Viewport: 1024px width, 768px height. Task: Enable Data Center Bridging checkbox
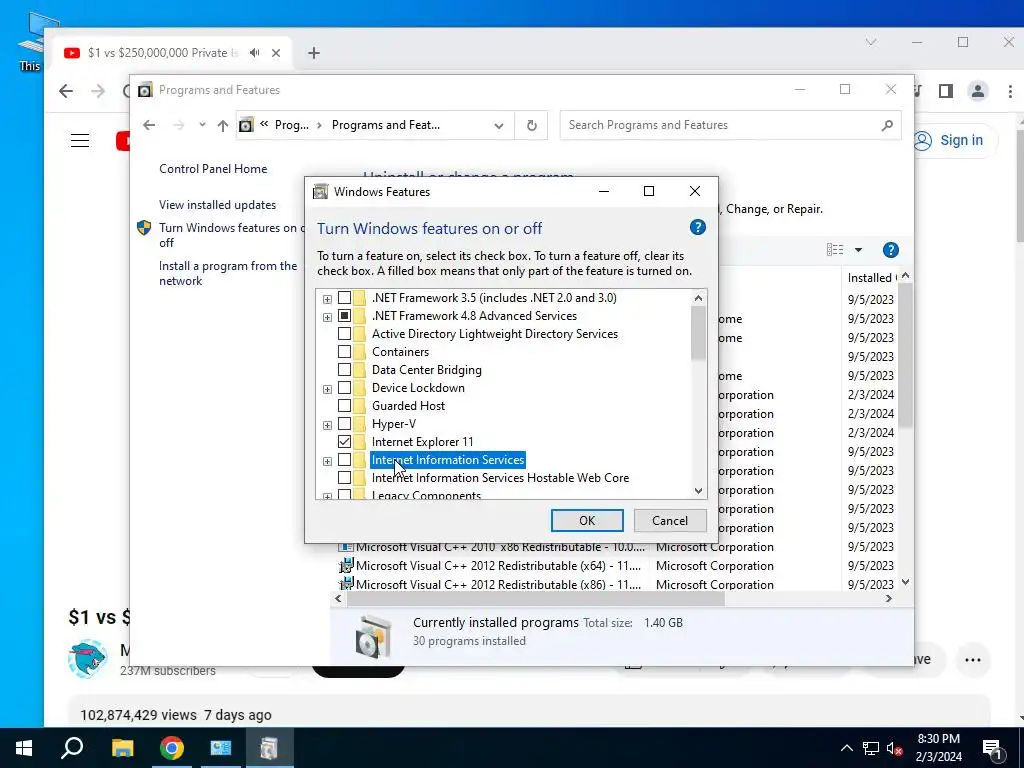tap(344, 370)
